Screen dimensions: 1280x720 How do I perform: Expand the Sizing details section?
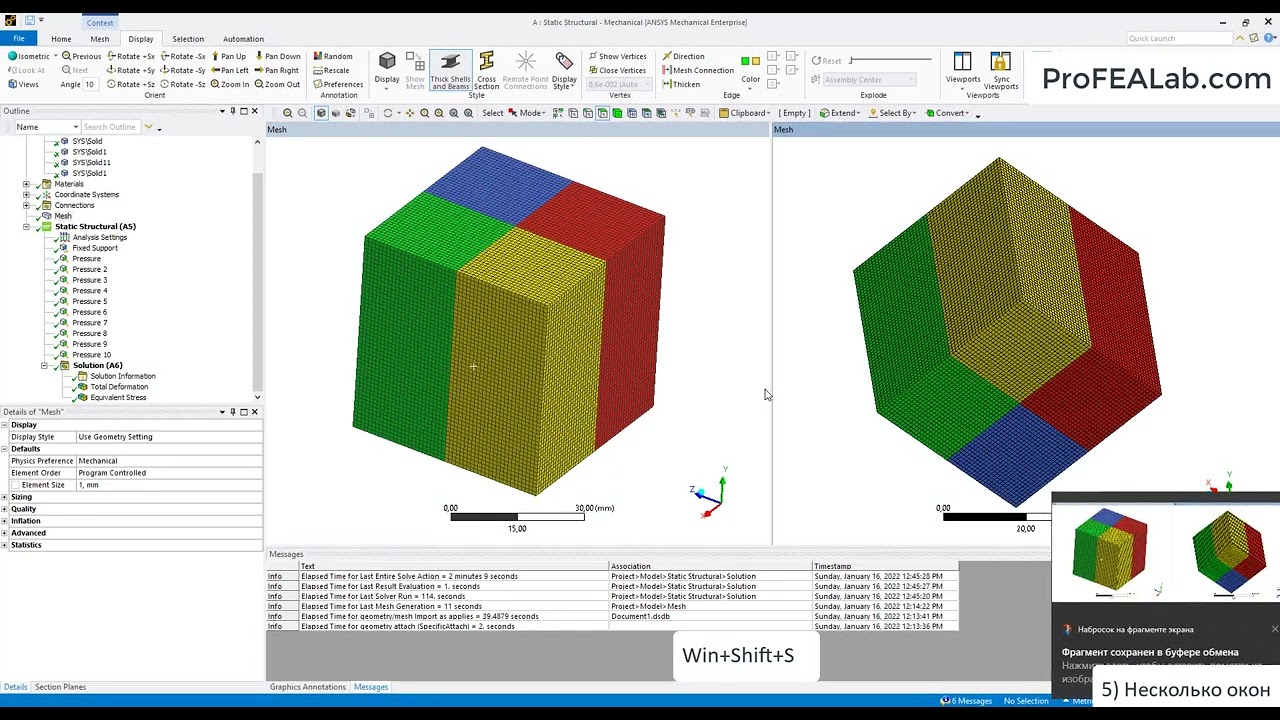click(x=5, y=497)
